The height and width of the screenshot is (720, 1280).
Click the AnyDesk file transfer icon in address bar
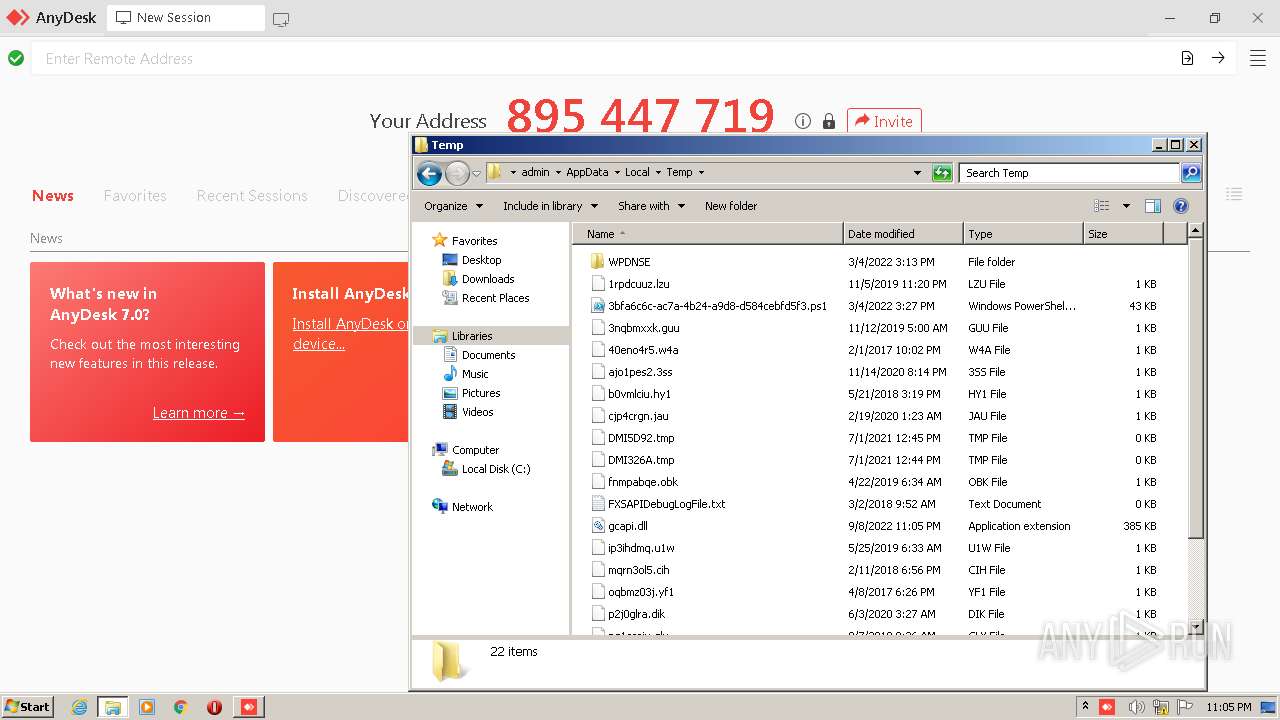(x=1187, y=58)
